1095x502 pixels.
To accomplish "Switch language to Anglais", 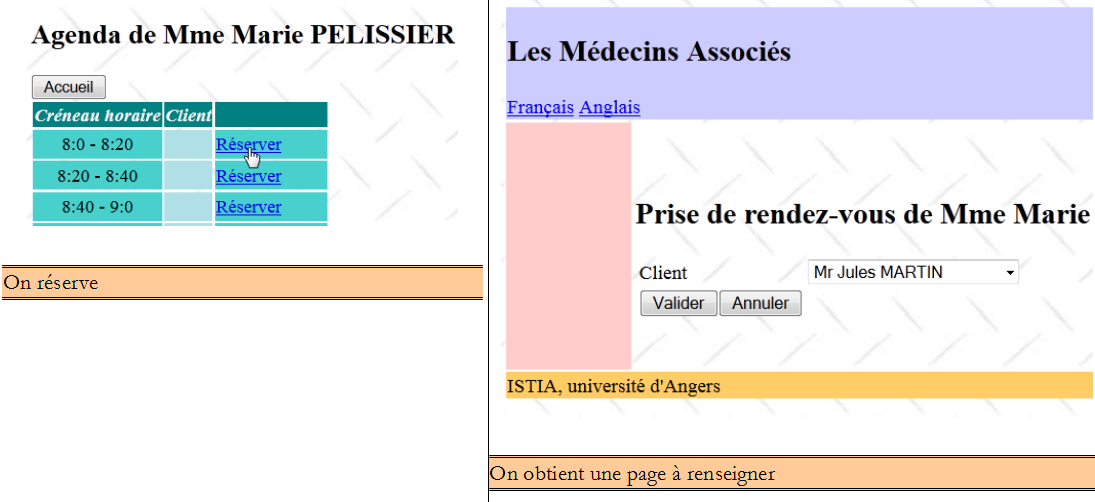I will [609, 107].
